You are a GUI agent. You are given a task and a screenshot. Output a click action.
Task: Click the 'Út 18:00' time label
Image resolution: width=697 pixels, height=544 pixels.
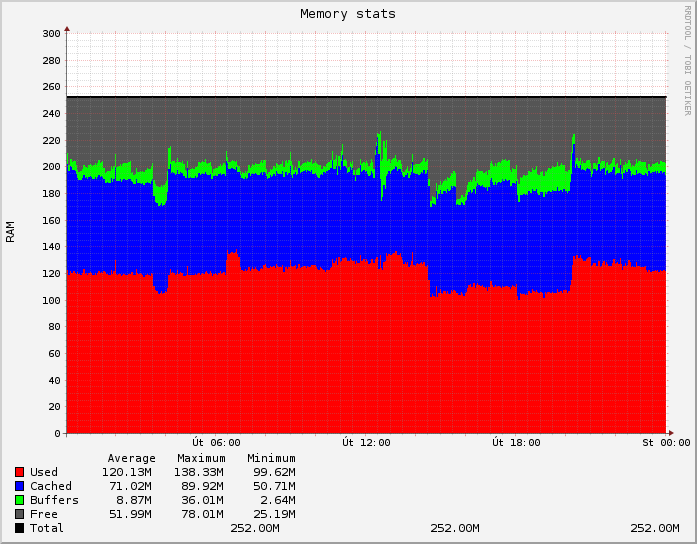[x=516, y=443]
